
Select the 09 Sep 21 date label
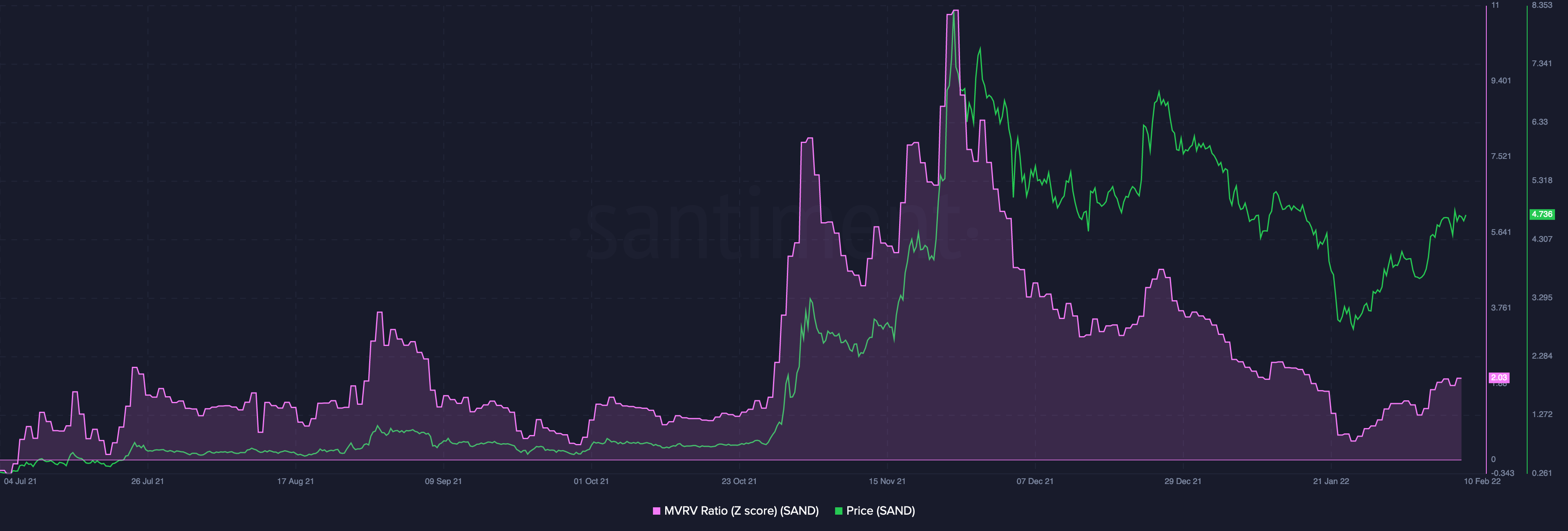[x=443, y=481]
